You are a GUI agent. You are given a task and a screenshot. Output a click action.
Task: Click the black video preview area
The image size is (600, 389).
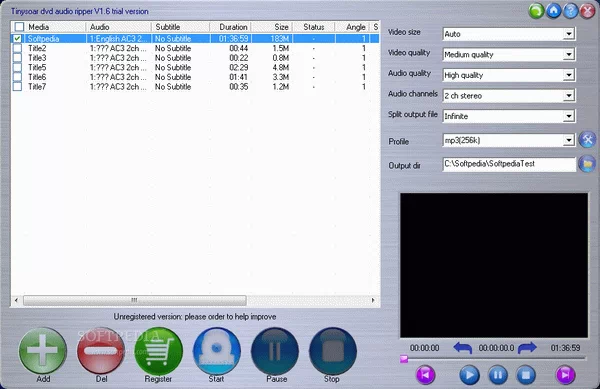pyautogui.click(x=494, y=265)
